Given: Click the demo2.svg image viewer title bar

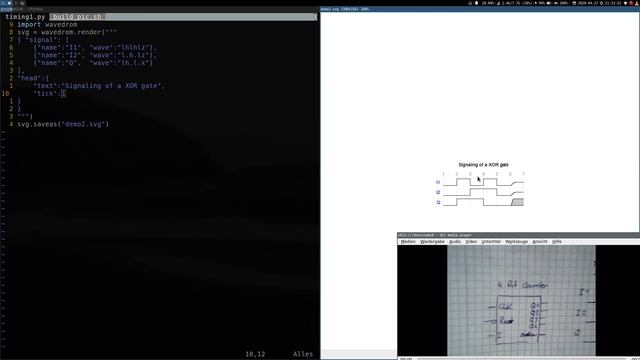Looking at the screenshot, I should point(480,9).
